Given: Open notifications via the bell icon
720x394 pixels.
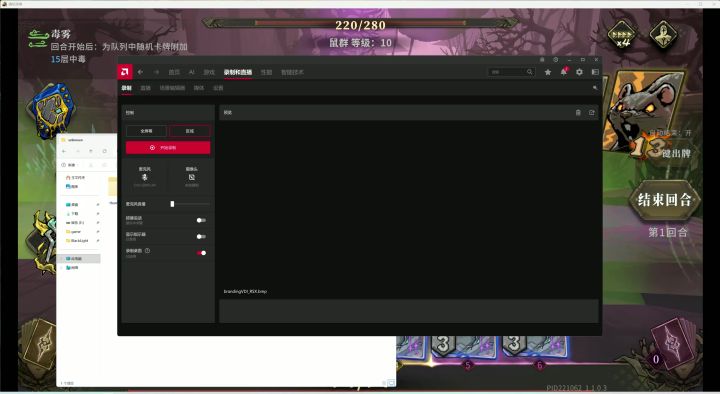Looking at the screenshot, I should pos(563,72).
